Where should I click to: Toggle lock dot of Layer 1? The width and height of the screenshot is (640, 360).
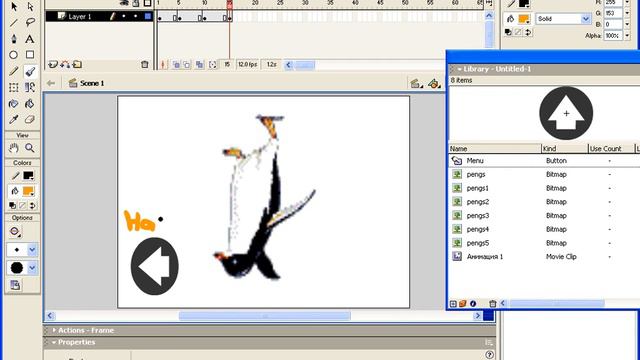click(x=136, y=16)
